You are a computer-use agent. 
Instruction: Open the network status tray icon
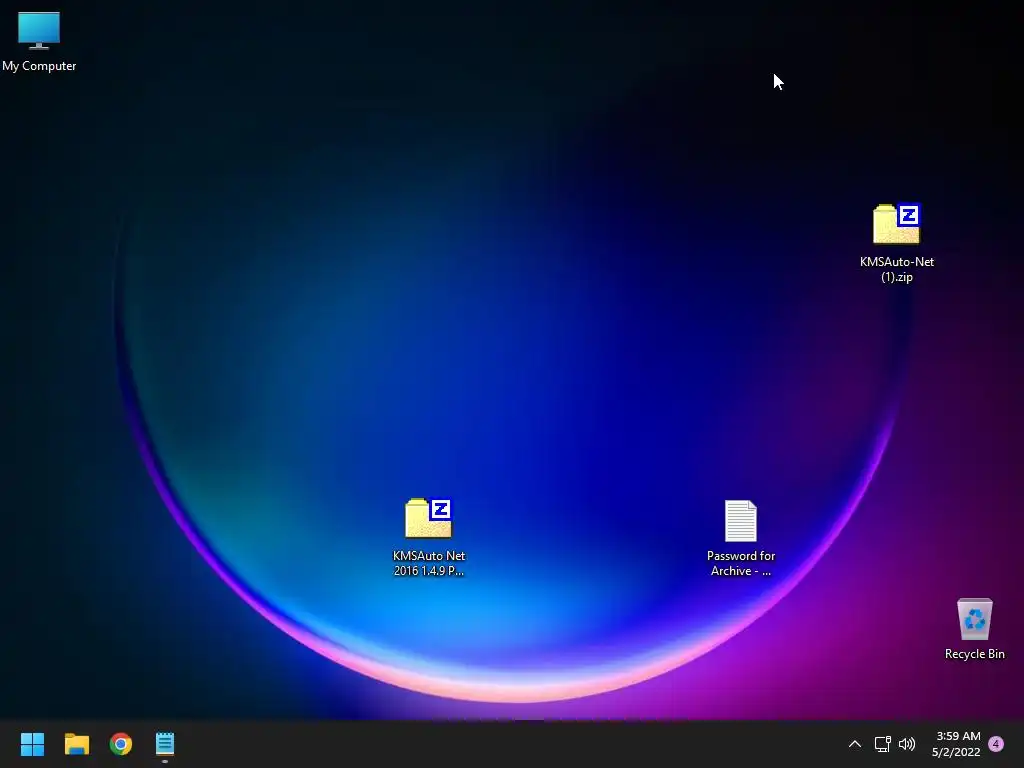tap(882, 744)
